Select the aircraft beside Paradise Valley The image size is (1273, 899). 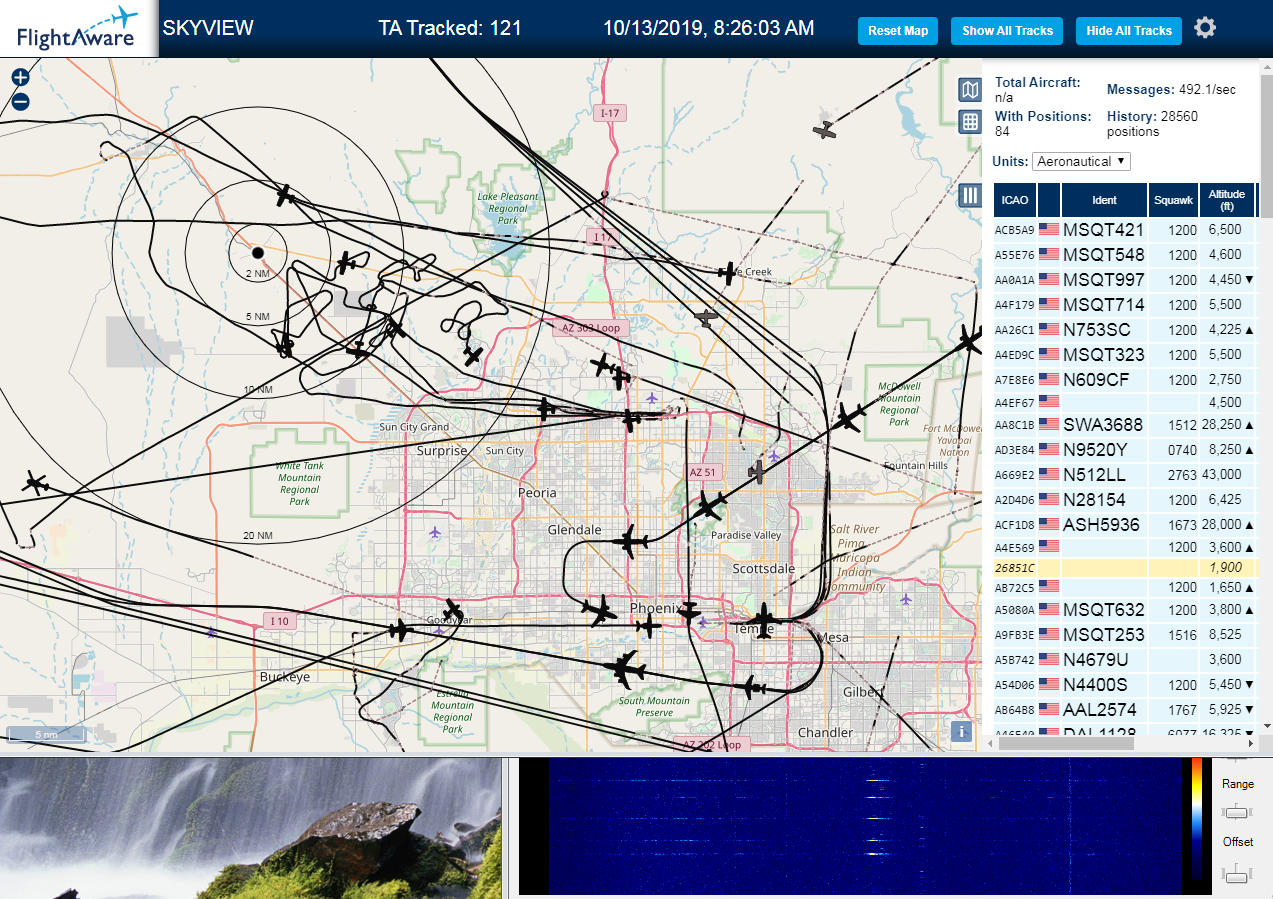709,505
